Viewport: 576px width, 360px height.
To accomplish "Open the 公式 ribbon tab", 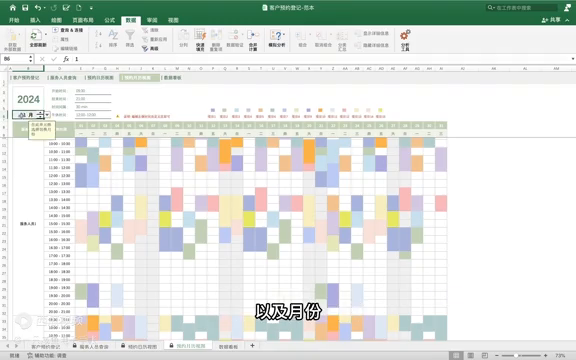I will pos(109,20).
